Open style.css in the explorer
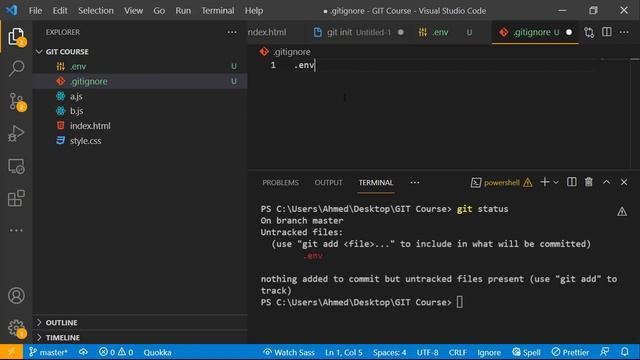The image size is (640, 360). click(140, 141)
